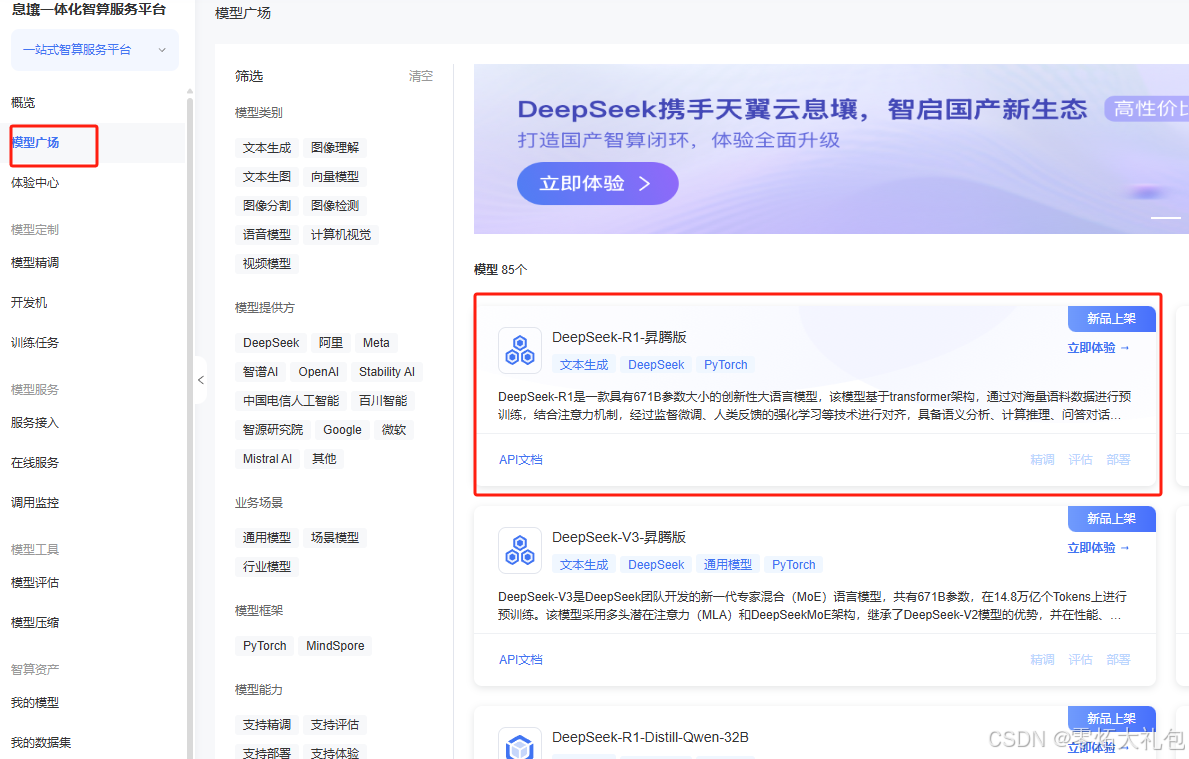The height and width of the screenshot is (759, 1189).
Task: Filter by 图像分割 category
Action: click(267, 205)
